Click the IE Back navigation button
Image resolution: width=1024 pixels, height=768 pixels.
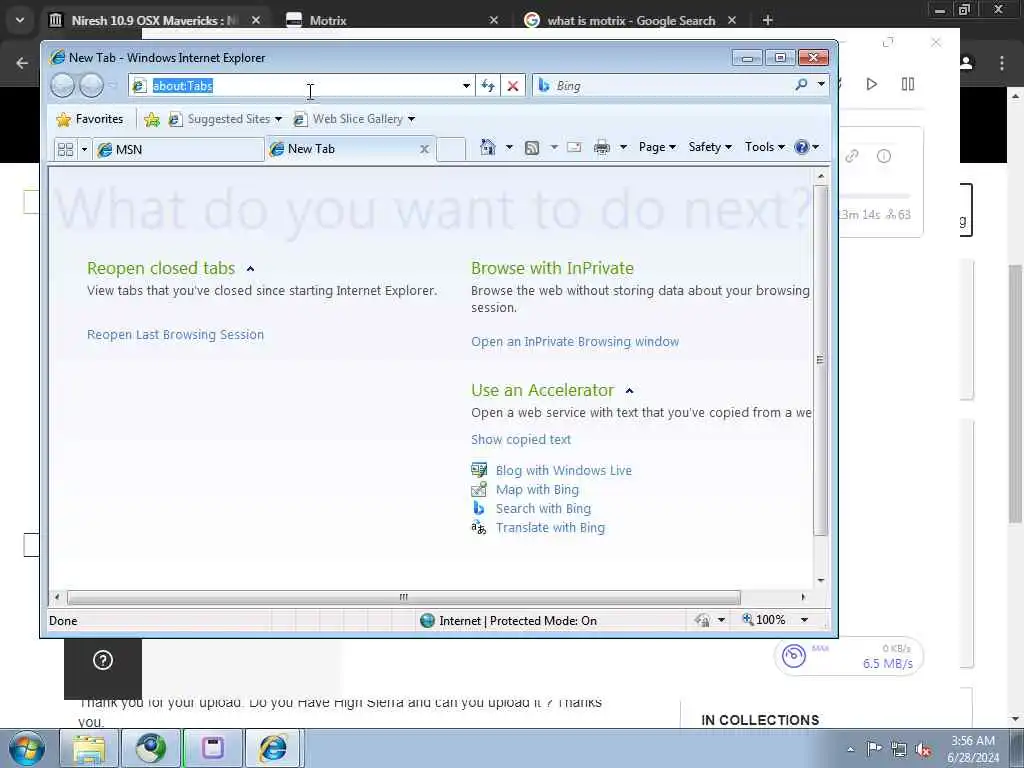pyautogui.click(x=62, y=85)
